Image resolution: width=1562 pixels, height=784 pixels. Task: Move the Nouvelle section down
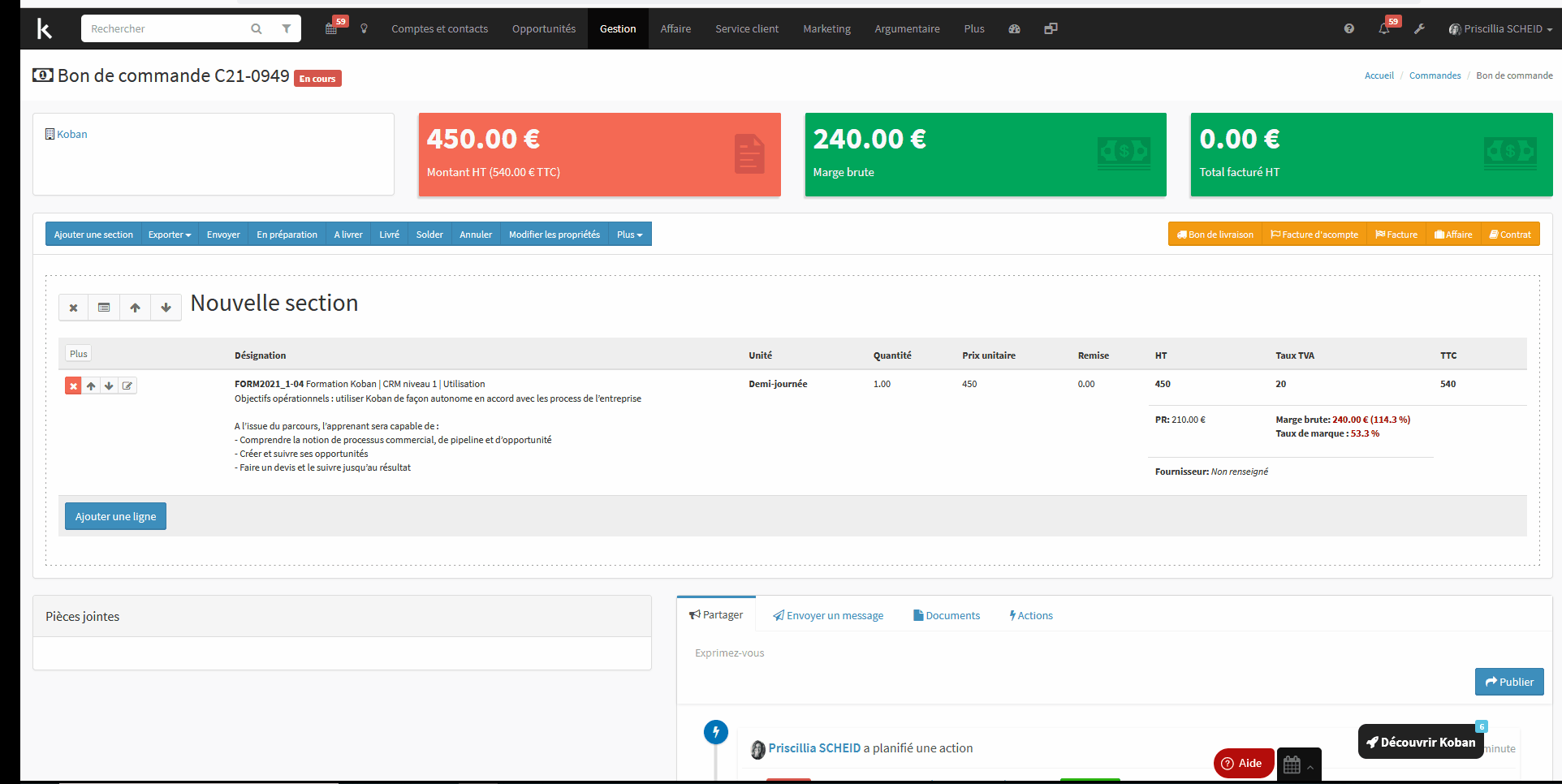pos(166,308)
